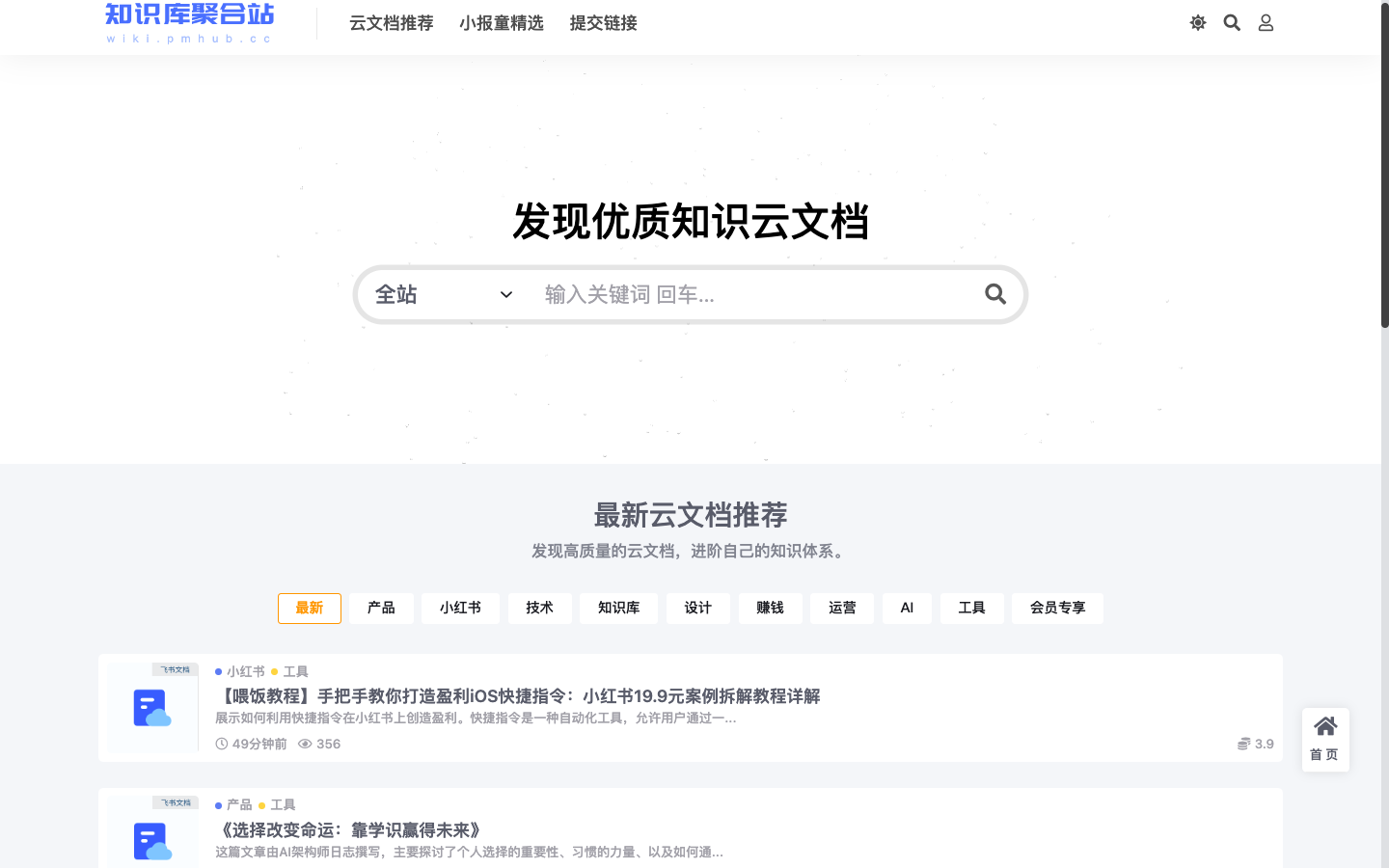Viewport: 1389px width, 868px height.
Task: Click the coin icon showing 3.9 points
Action: click(1242, 744)
